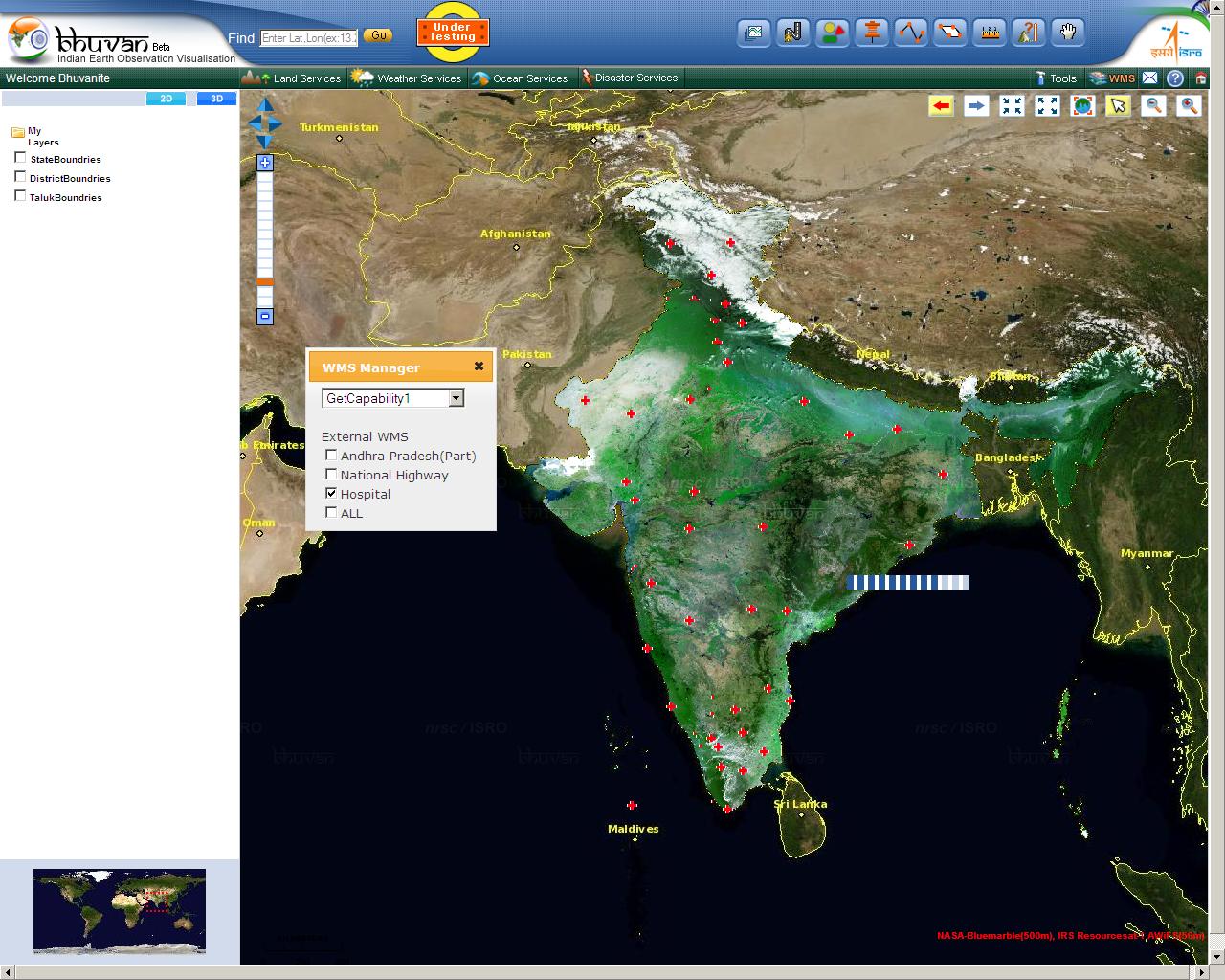The height and width of the screenshot is (980, 1225).
Task: Close the WMS Manager panel
Action: pos(479,367)
